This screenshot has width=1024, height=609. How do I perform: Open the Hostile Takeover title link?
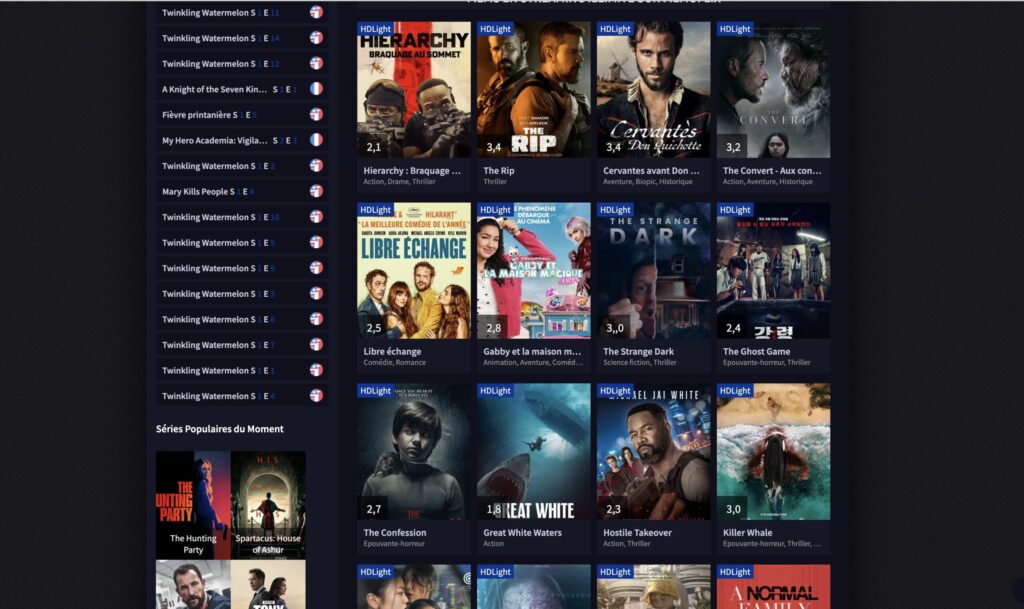(637, 533)
